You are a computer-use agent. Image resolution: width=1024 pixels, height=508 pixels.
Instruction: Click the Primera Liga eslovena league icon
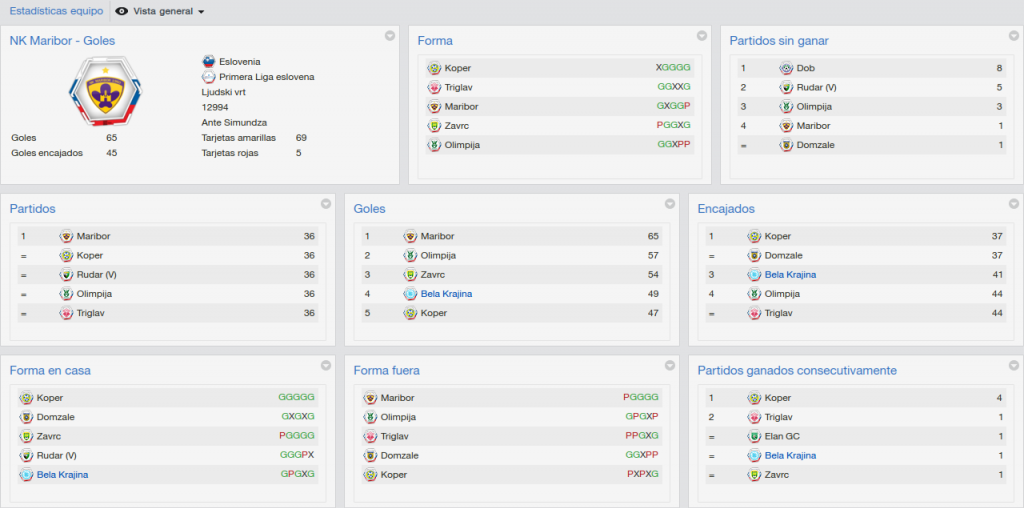(x=208, y=76)
